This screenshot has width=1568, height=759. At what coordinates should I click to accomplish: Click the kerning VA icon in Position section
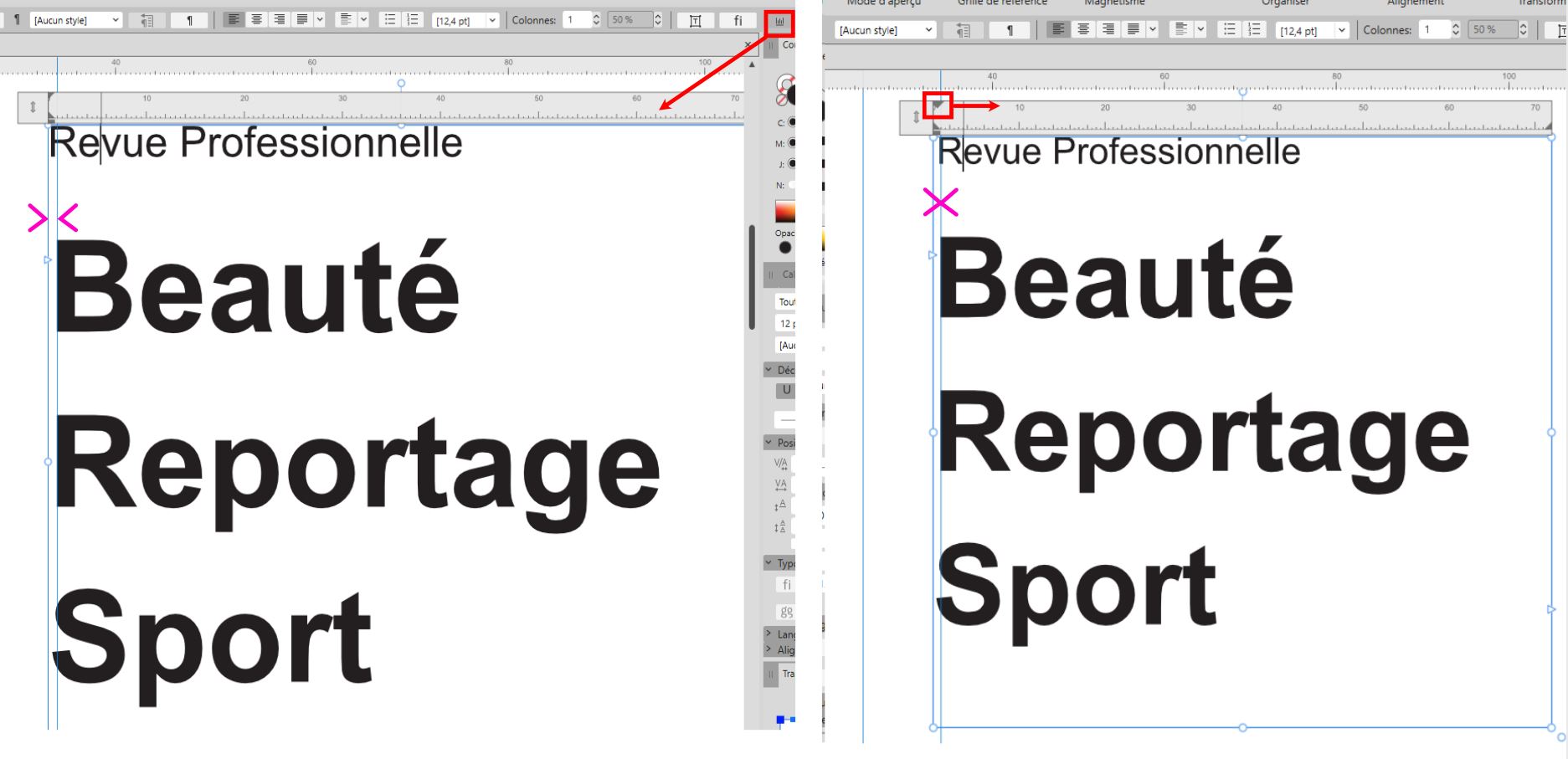pos(780,463)
